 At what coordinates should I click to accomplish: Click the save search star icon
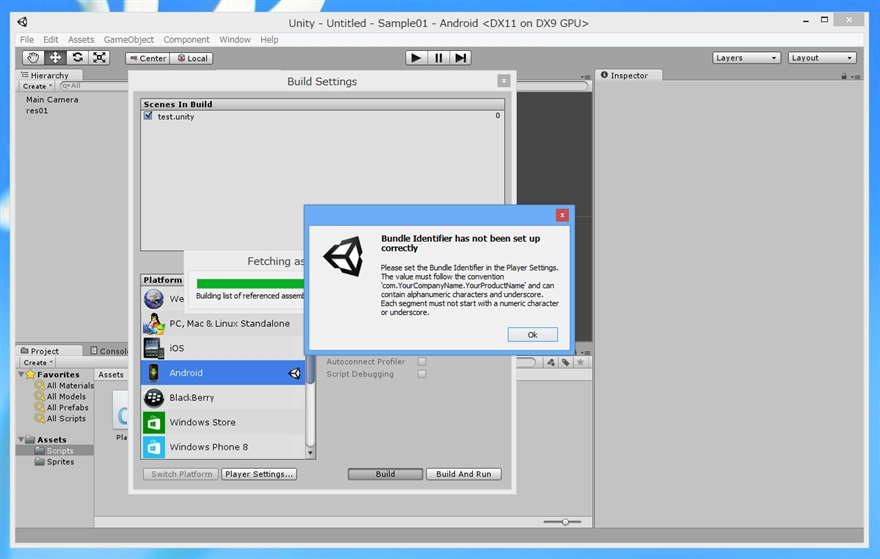(x=580, y=363)
